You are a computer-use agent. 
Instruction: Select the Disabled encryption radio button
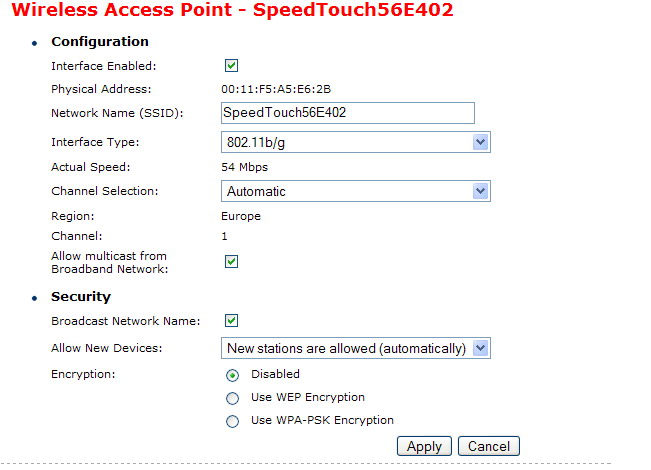pos(232,375)
